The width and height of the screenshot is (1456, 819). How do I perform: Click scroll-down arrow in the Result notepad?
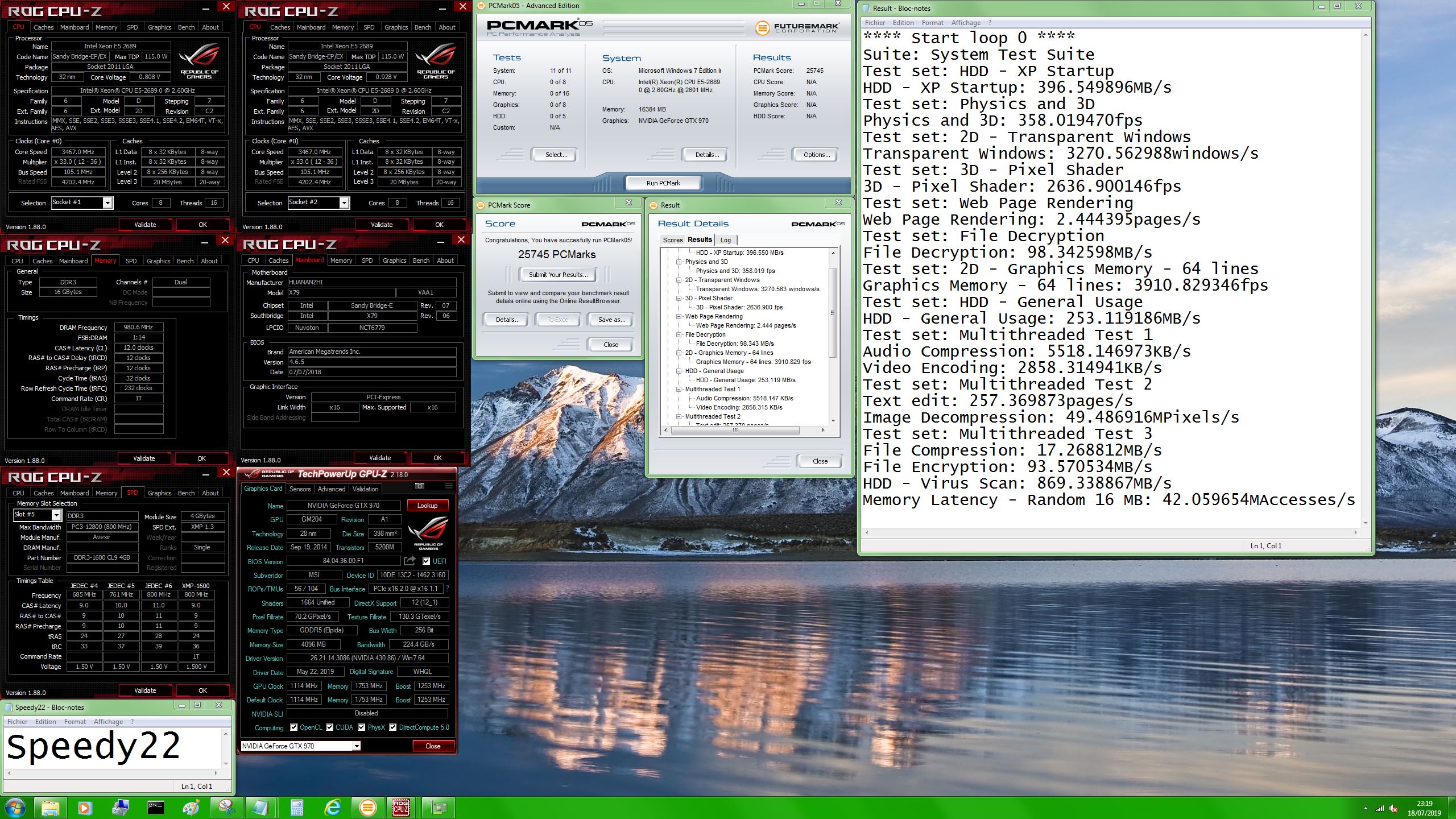pos(1366,523)
